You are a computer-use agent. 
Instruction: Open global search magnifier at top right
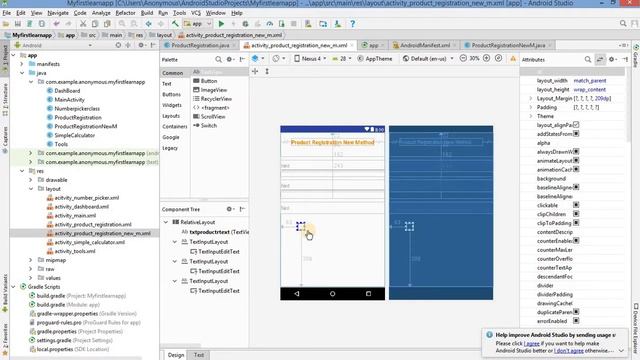coord(623,24)
